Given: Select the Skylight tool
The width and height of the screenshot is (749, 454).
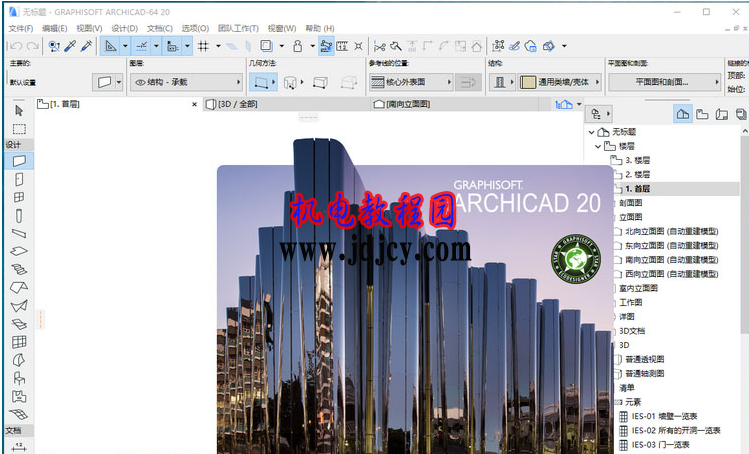Looking at the screenshot, I should coord(19,324).
